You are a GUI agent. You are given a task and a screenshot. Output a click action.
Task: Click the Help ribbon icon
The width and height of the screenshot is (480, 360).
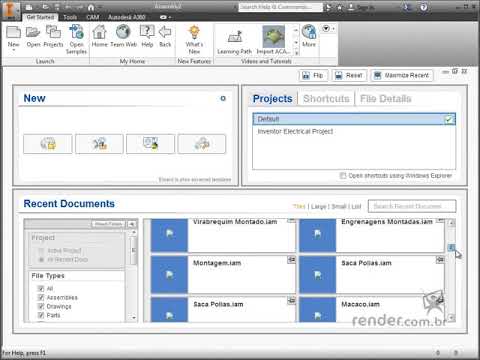click(x=147, y=32)
